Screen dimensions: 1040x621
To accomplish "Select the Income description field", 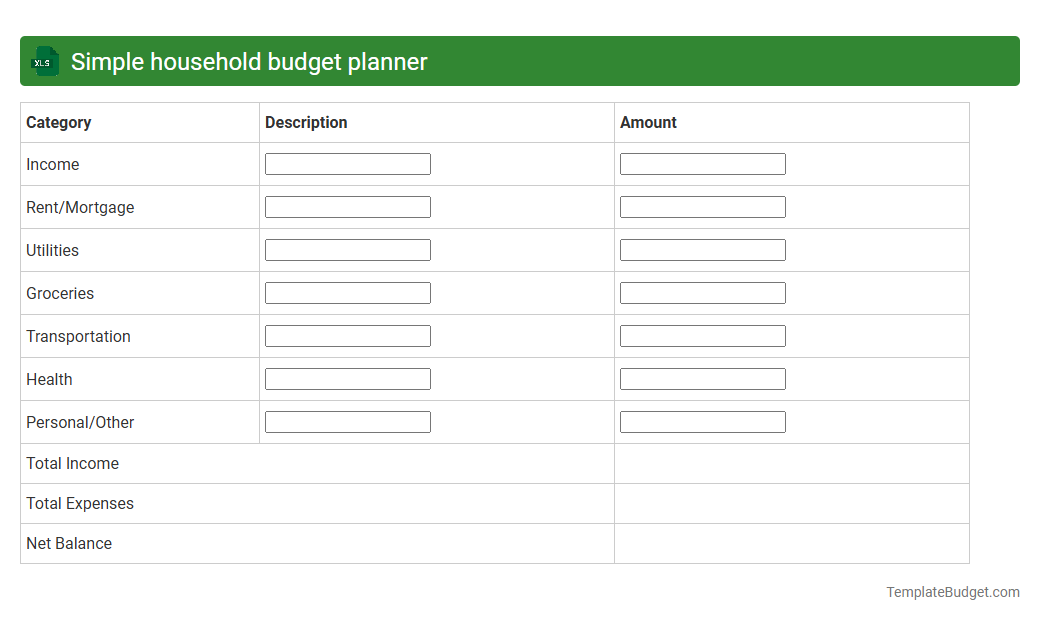I will point(347,163).
